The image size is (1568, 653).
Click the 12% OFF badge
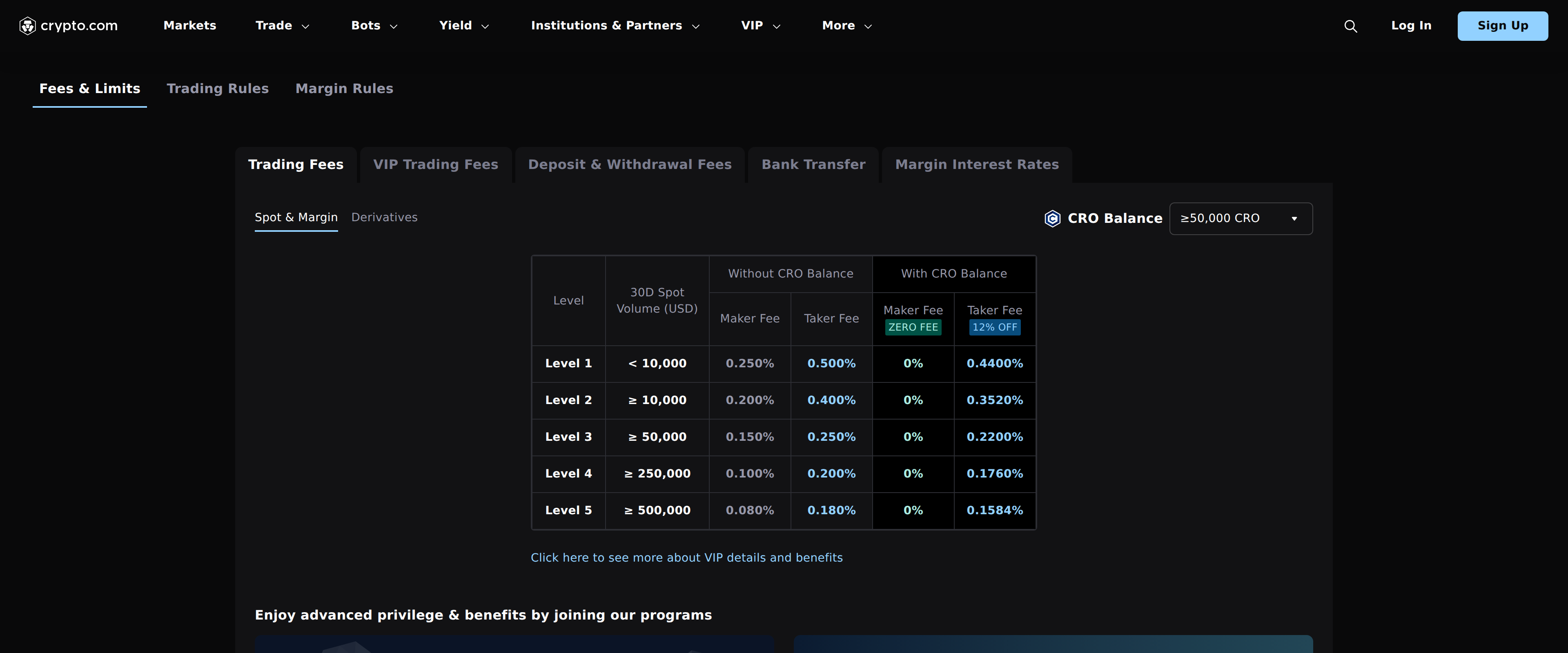[x=995, y=327]
